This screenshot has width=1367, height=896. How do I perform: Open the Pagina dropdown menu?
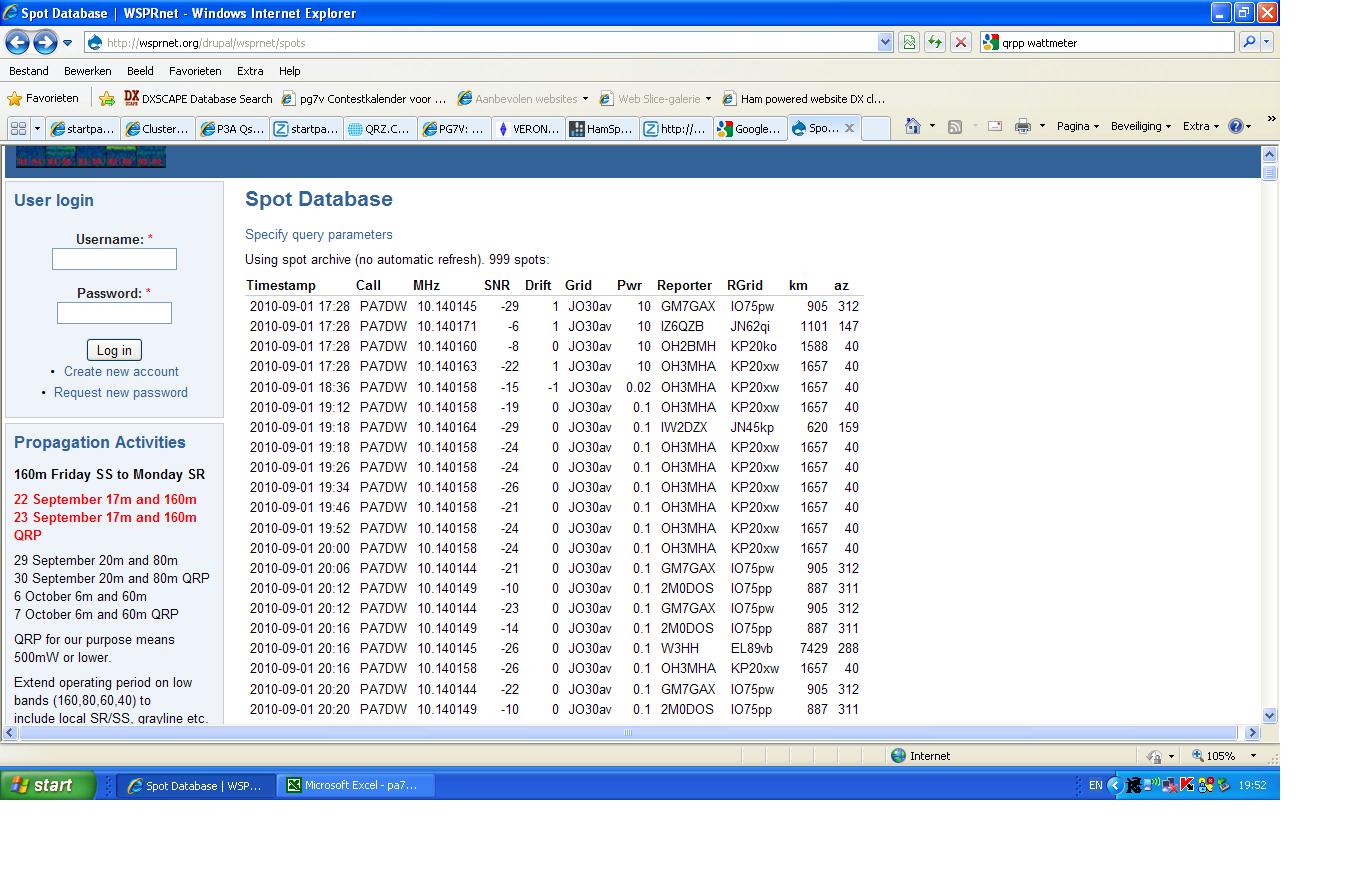tap(1077, 126)
